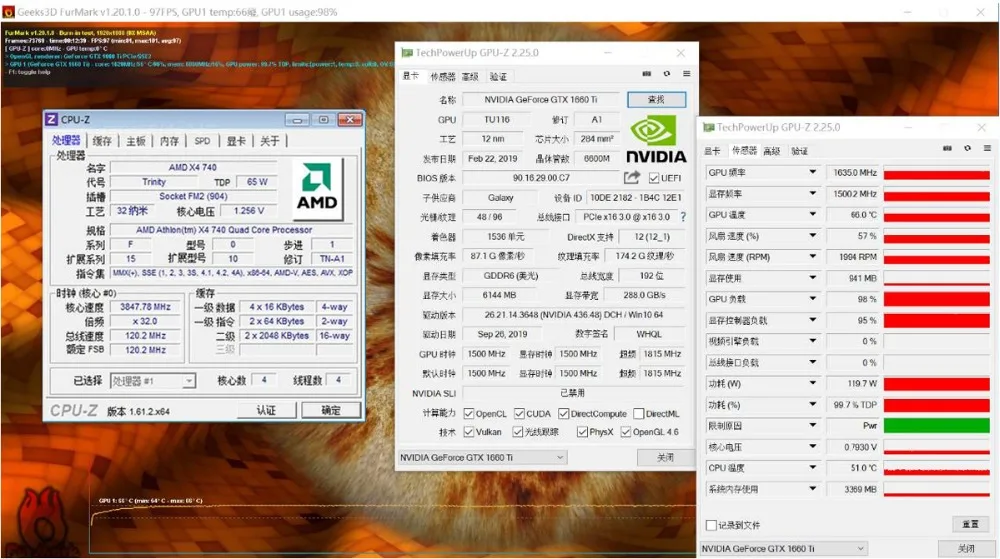Open the 显存使用 sensor dropdown
This screenshot has height=559, width=1000.
812,278
